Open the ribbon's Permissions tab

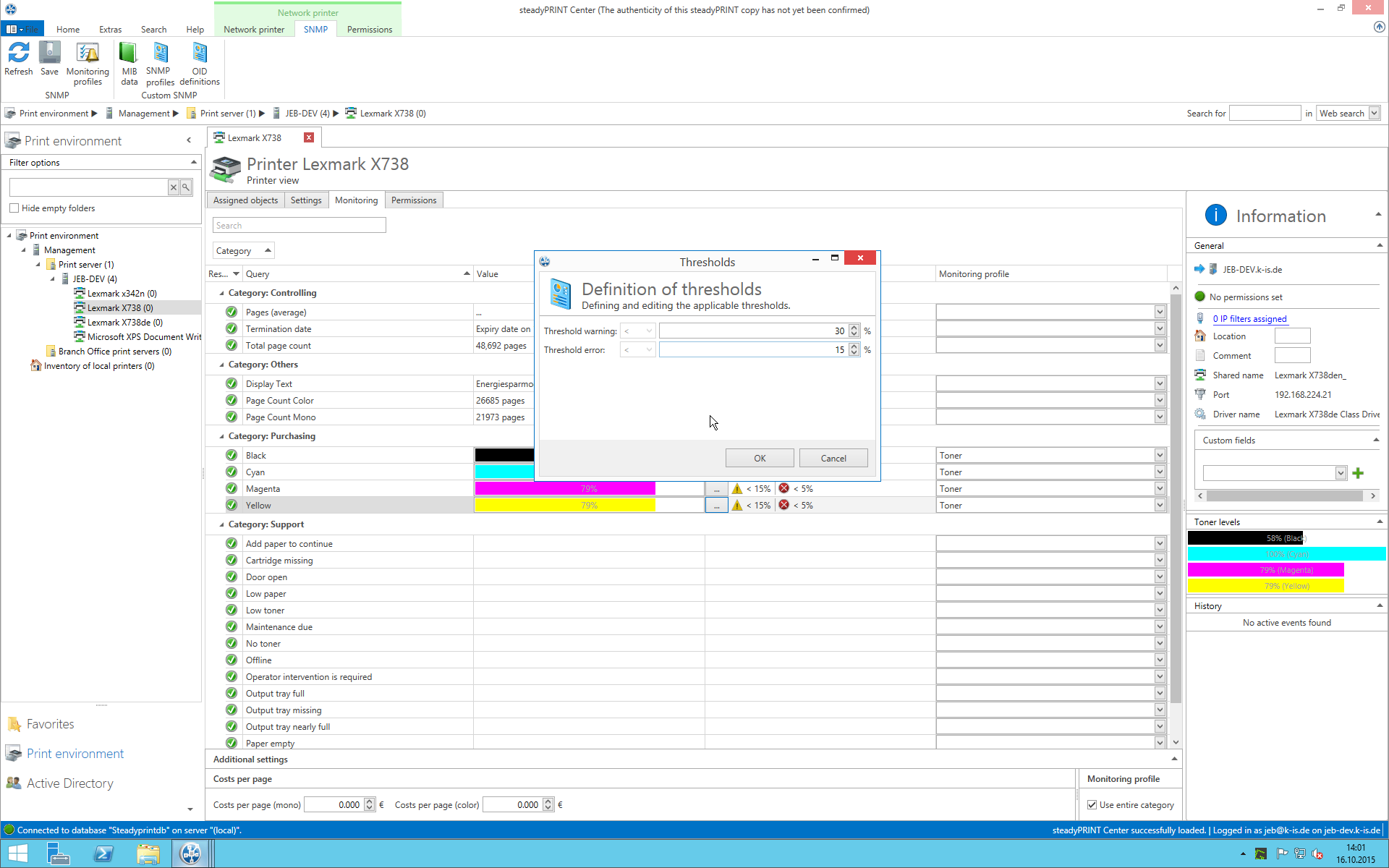tap(370, 30)
